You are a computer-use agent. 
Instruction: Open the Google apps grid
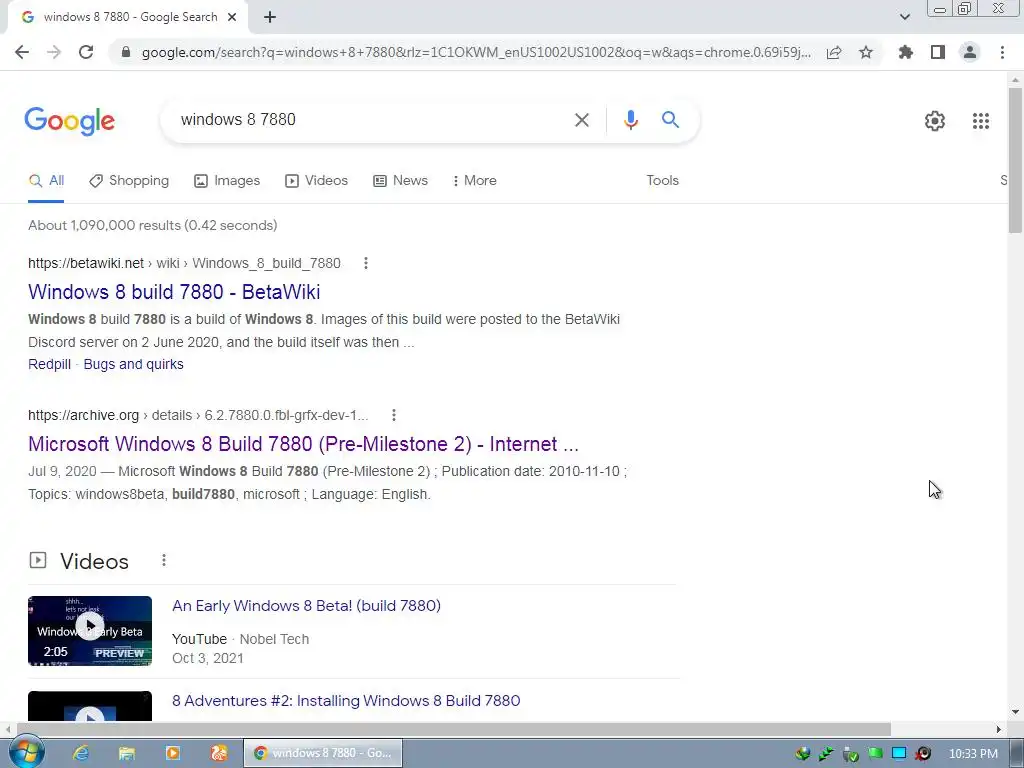pyautogui.click(x=980, y=121)
